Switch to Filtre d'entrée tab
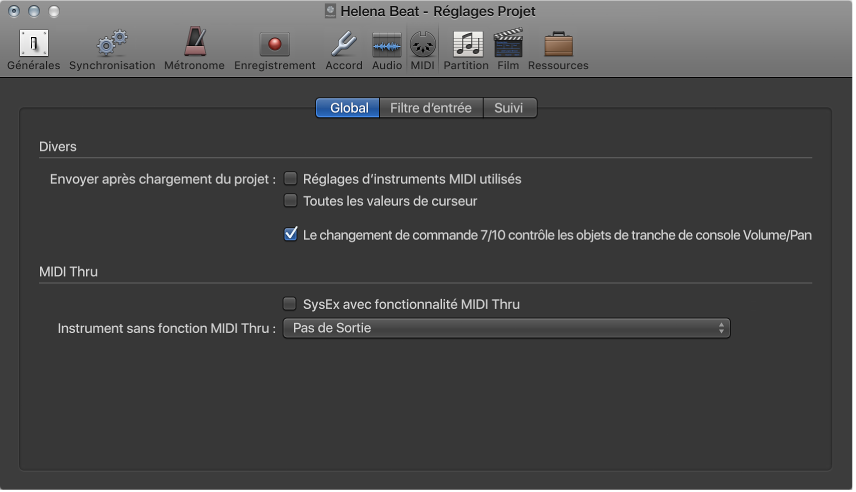This screenshot has width=856, height=492. point(431,108)
